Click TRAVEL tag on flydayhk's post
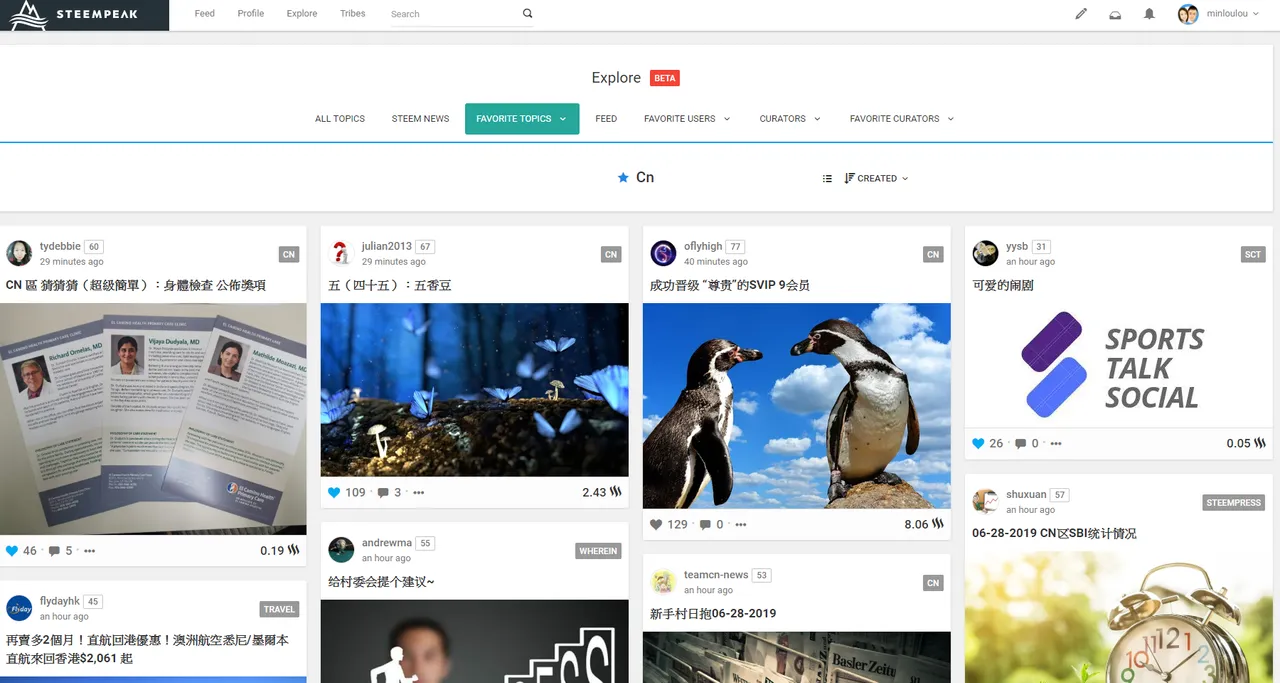Image resolution: width=1280 pixels, height=683 pixels. click(279, 609)
